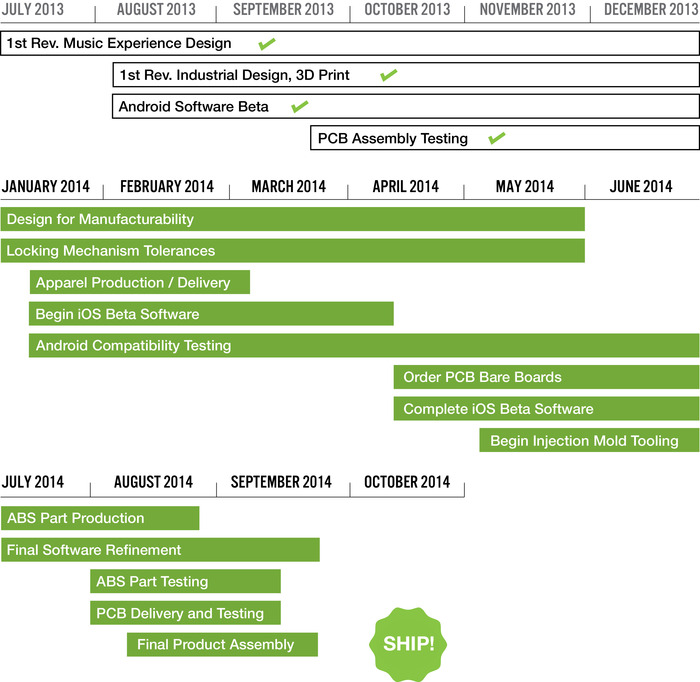
Task: Click the Android Compatibility Testing bar
Action: coord(364,345)
